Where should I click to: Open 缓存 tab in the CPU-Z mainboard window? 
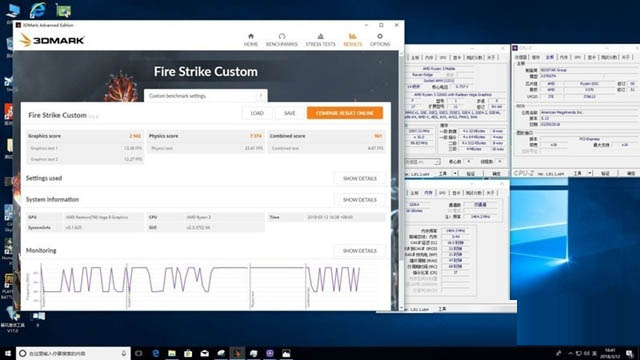536,58
